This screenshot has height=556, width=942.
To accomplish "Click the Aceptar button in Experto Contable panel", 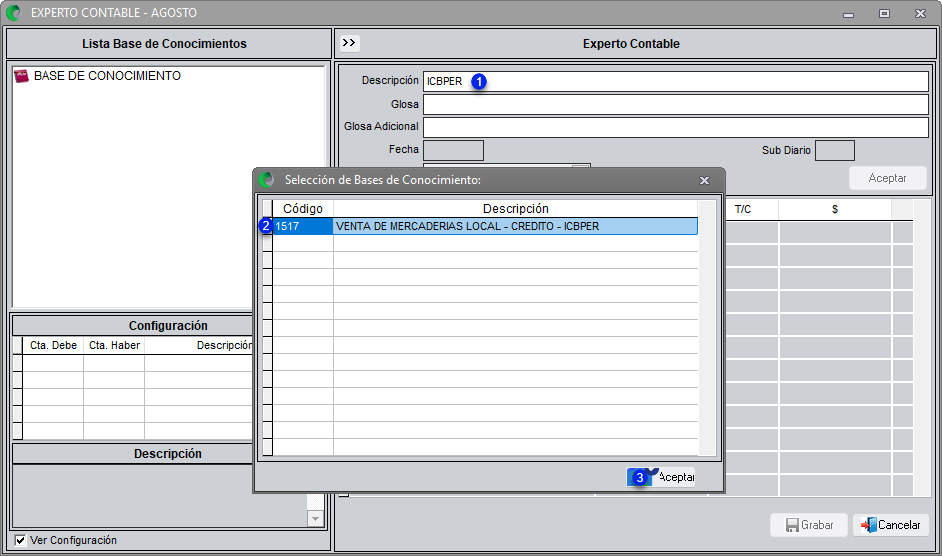I will (887, 178).
